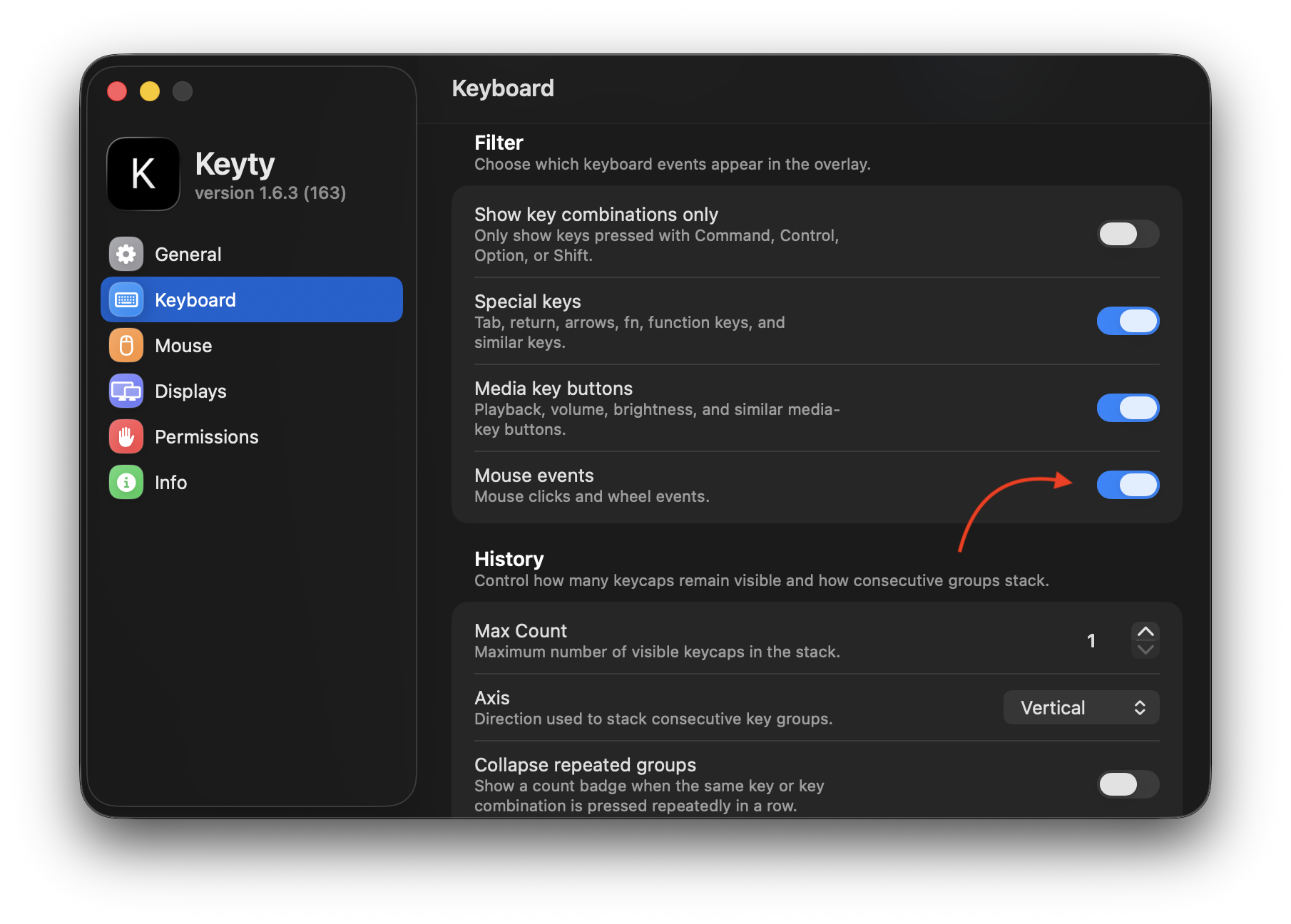Click the History section heading
Image resolution: width=1291 pixels, height=924 pixels.
(x=509, y=559)
